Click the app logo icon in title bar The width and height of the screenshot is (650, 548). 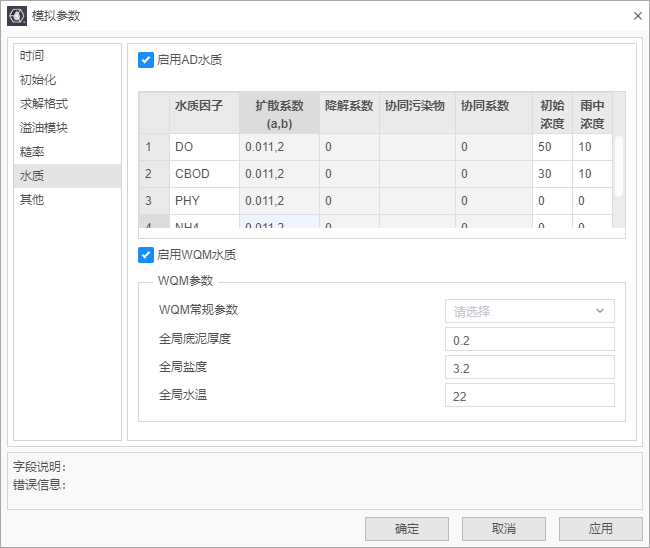(x=17, y=15)
